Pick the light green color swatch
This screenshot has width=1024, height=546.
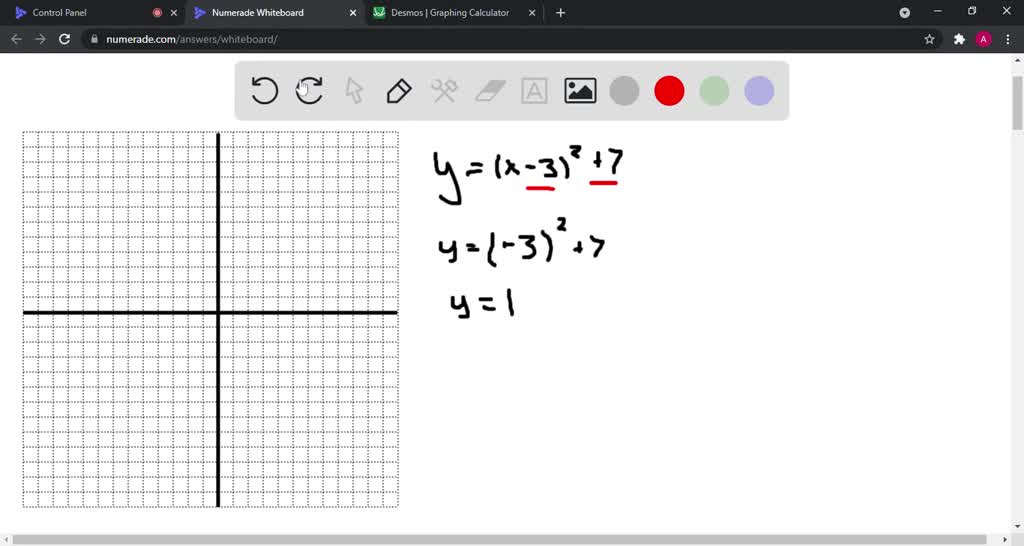point(714,91)
